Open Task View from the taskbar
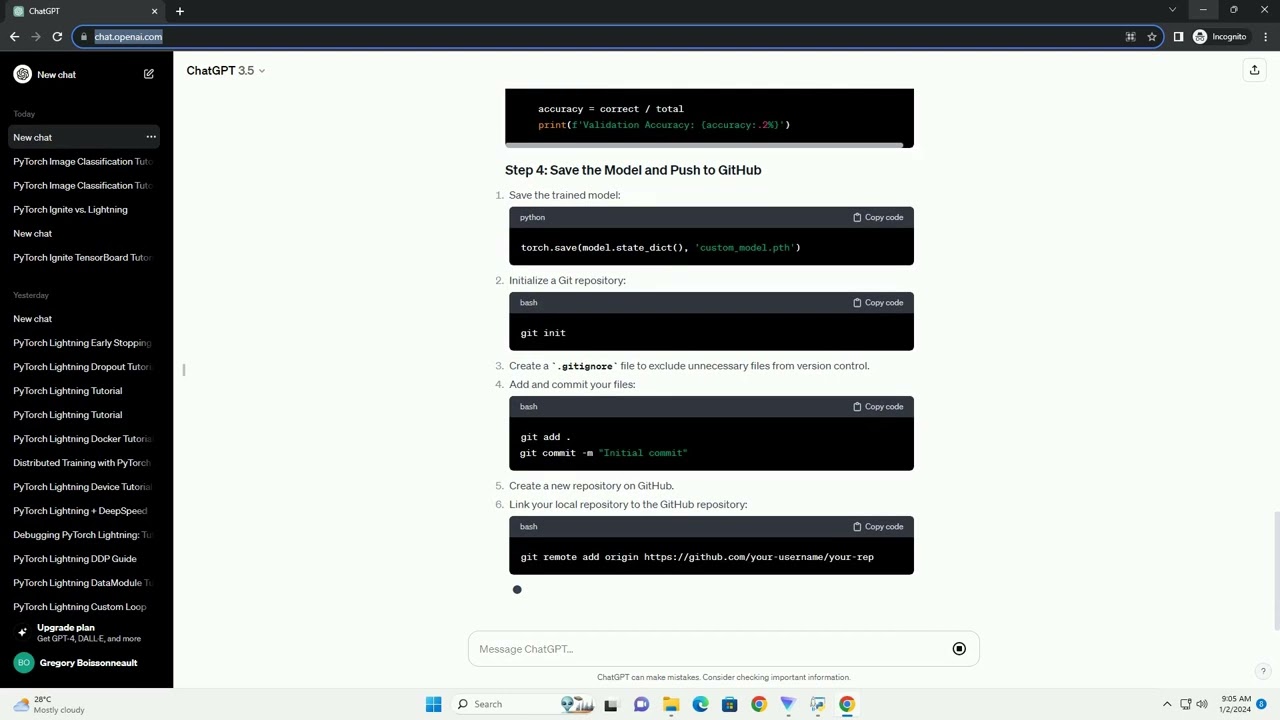Image resolution: width=1280 pixels, height=720 pixels. click(611, 704)
